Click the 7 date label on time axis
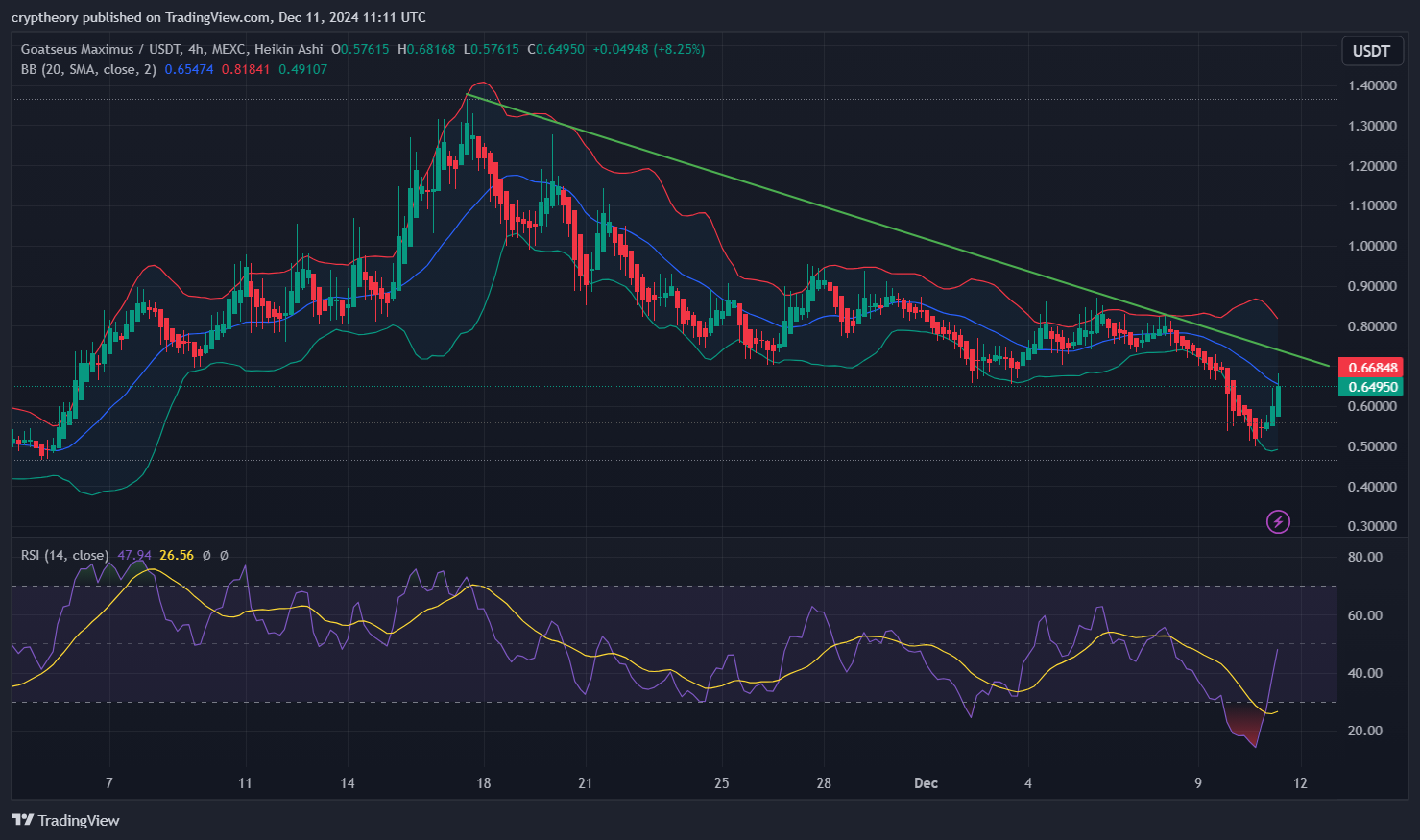Viewport: 1420px width, 840px height. (x=108, y=783)
